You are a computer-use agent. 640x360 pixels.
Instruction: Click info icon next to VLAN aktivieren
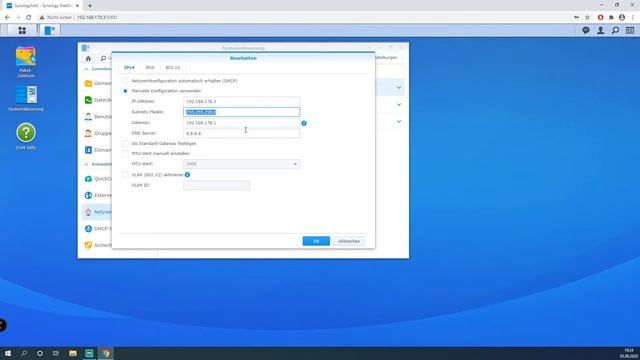[187, 175]
